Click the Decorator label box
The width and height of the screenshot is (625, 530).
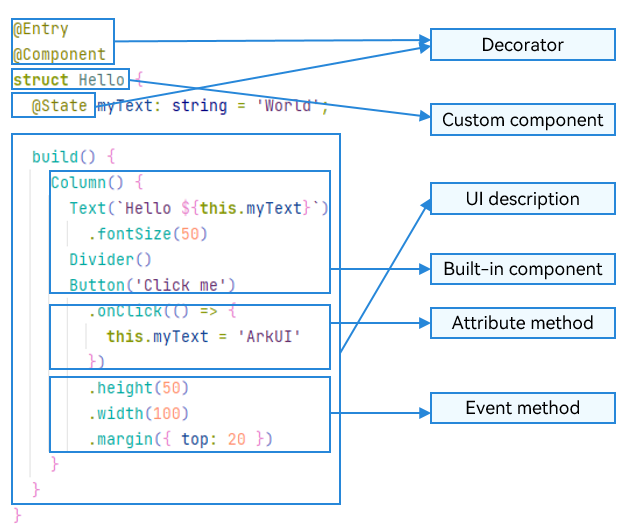pyautogui.click(x=522, y=45)
